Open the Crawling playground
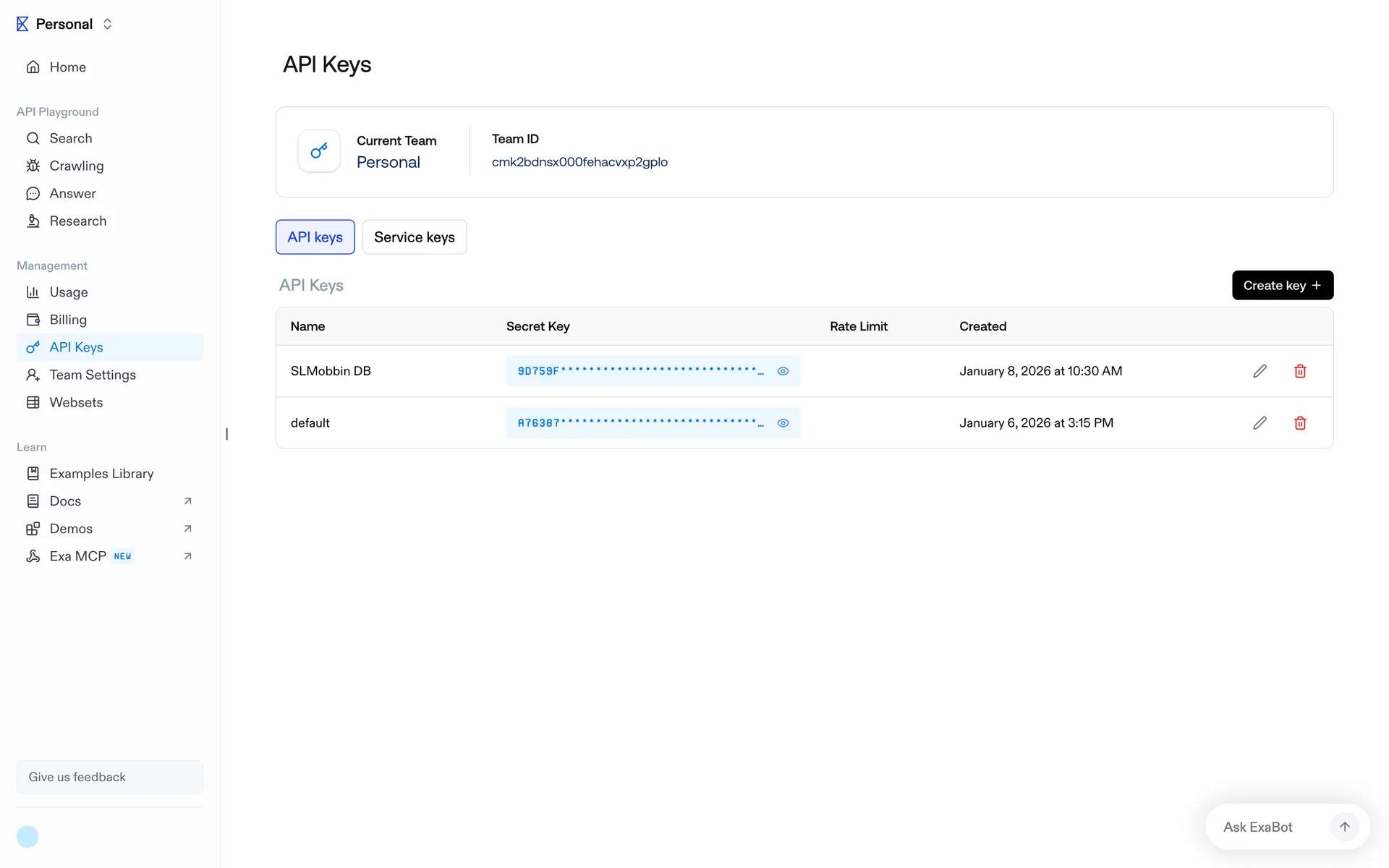Viewport: 1389px width, 868px height. [x=76, y=166]
